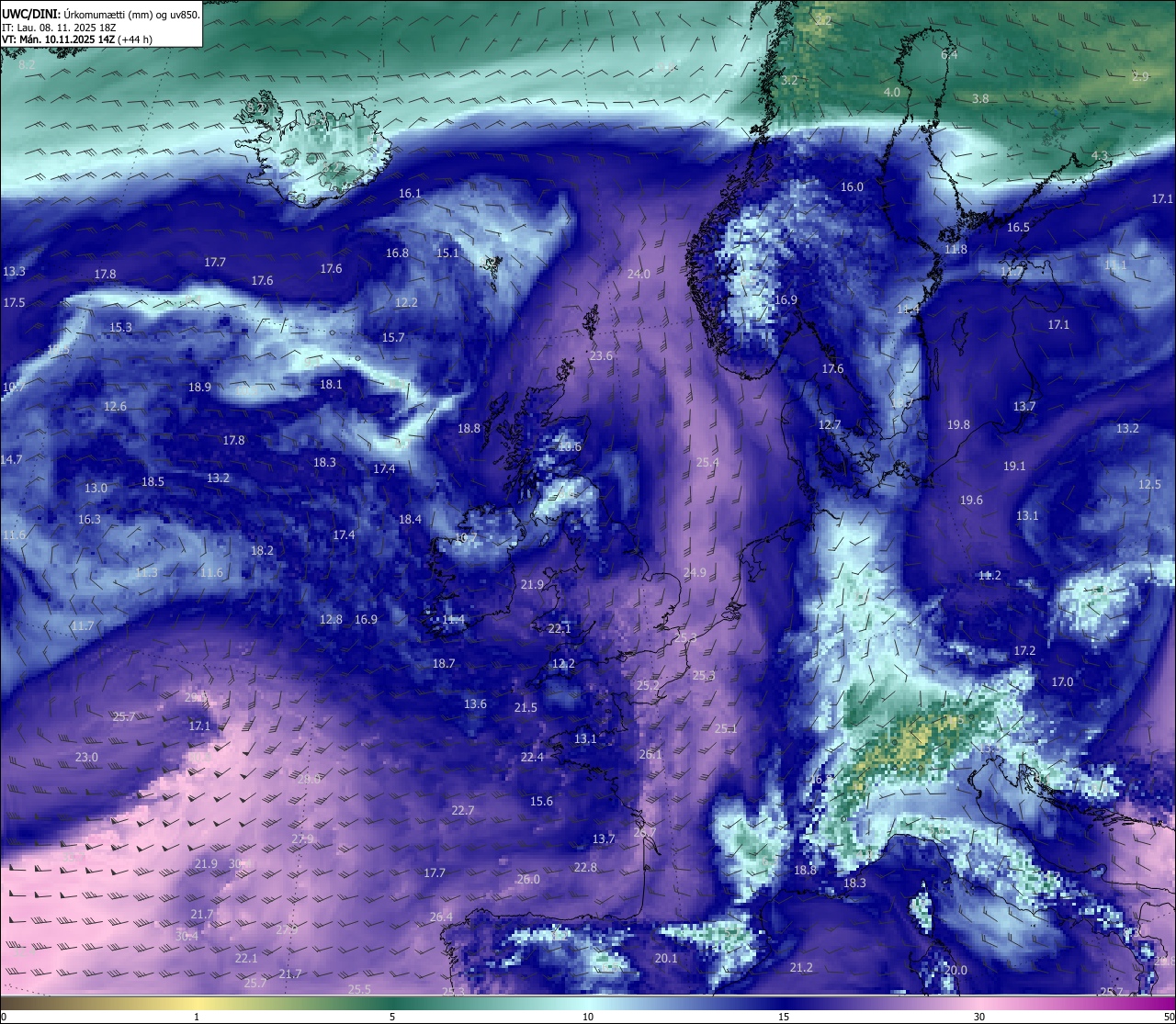The image size is (1176, 1024).
Task: Click the color bar tick label 30
Action: coord(979,1017)
